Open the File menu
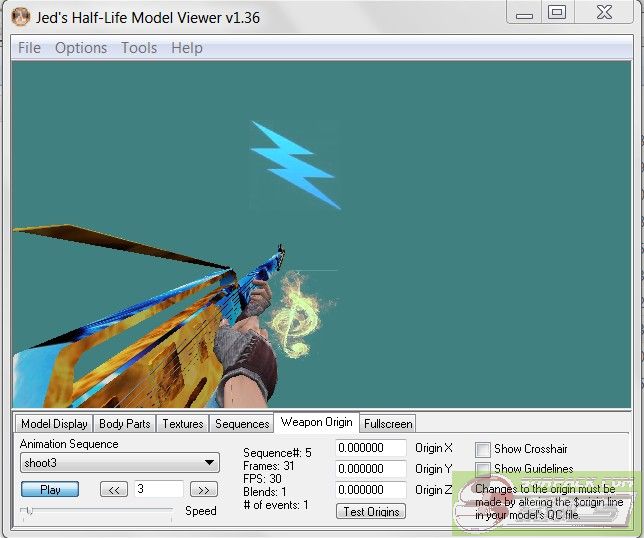This screenshot has height=538, width=644. [x=29, y=48]
